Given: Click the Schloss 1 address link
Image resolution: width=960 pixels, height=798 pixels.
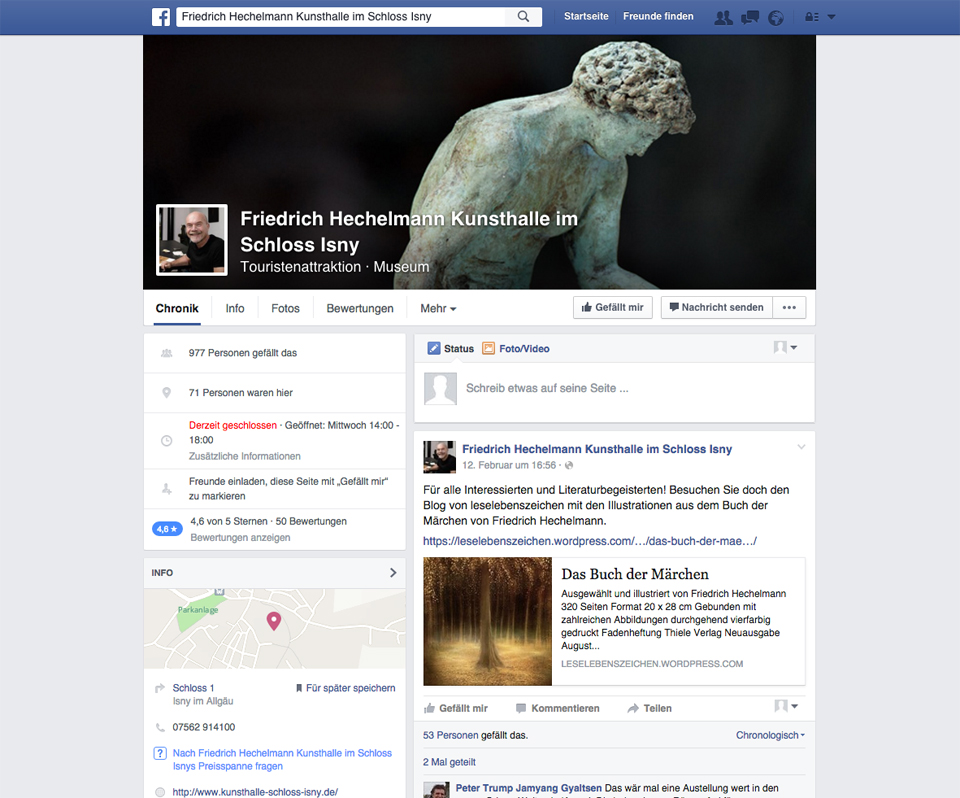Looking at the screenshot, I should click(x=193, y=688).
